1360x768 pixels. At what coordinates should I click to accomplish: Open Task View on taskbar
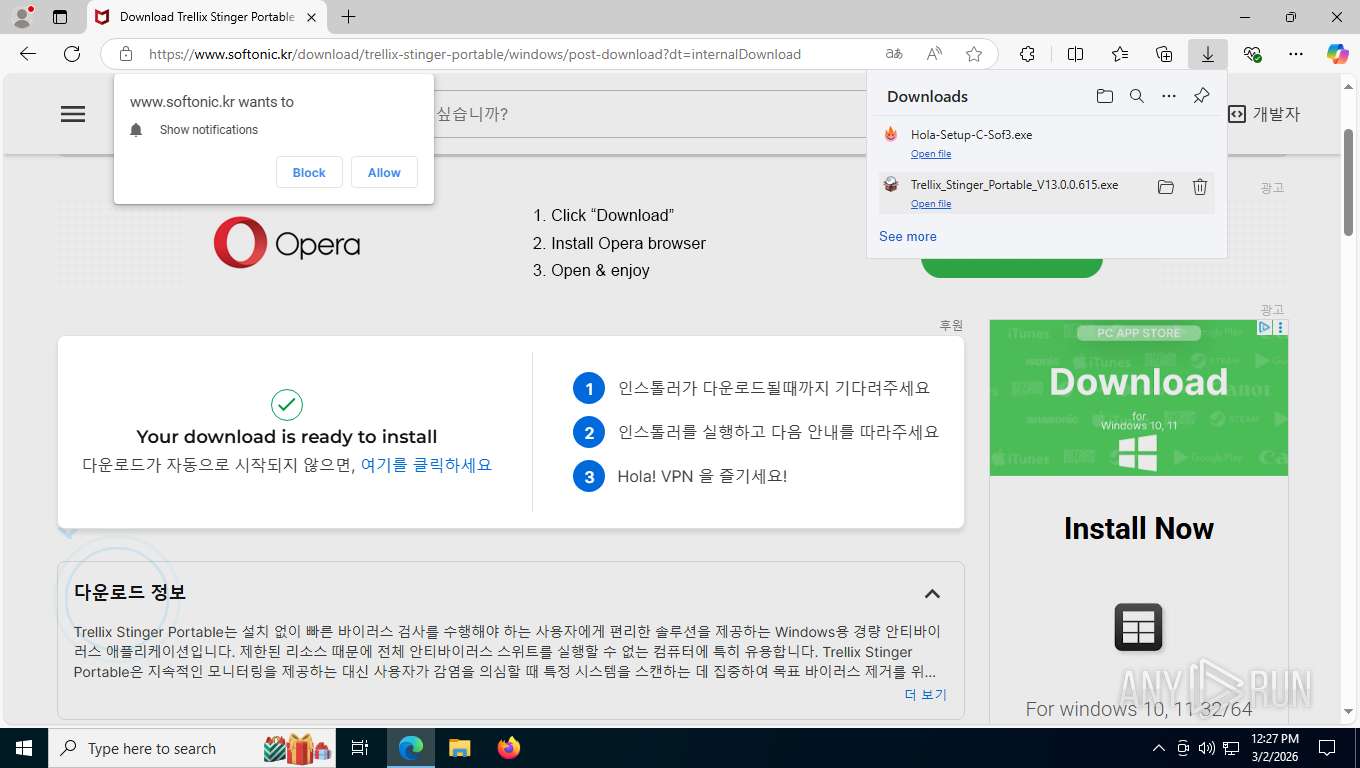pyautogui.click(x=361, y=748)
